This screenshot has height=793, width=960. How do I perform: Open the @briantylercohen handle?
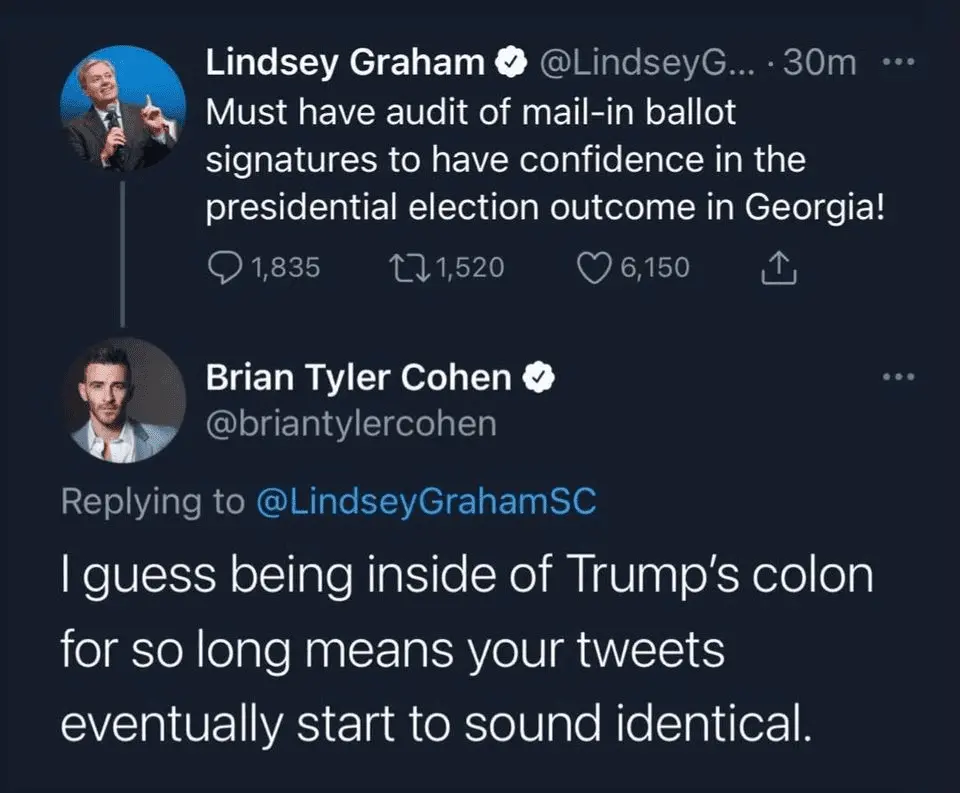pyautogui.click(x=351, y=423)
